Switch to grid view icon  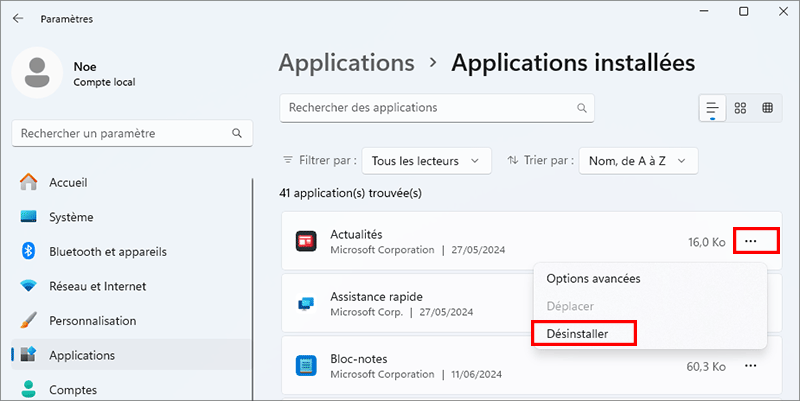(x=740, y=108)
